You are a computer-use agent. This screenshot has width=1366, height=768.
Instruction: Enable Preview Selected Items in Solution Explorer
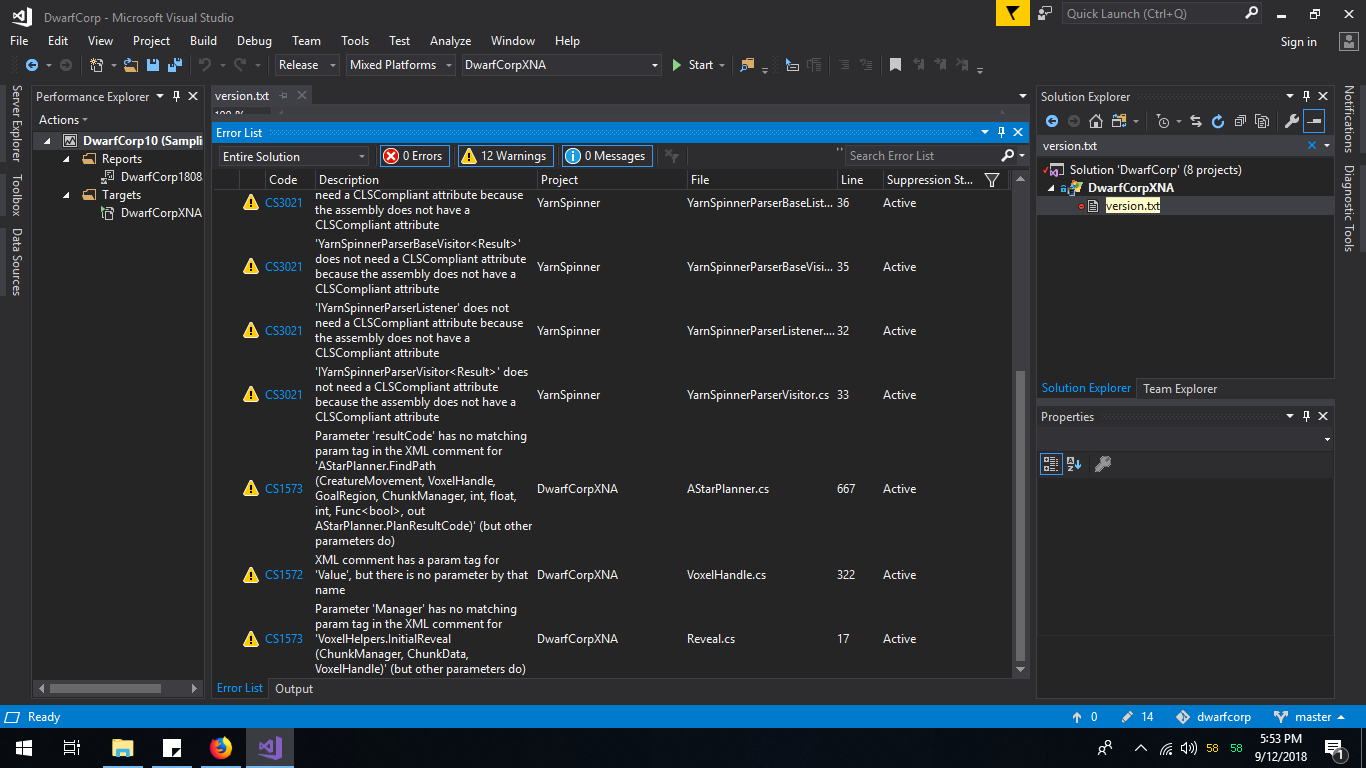click(1262, 122)
